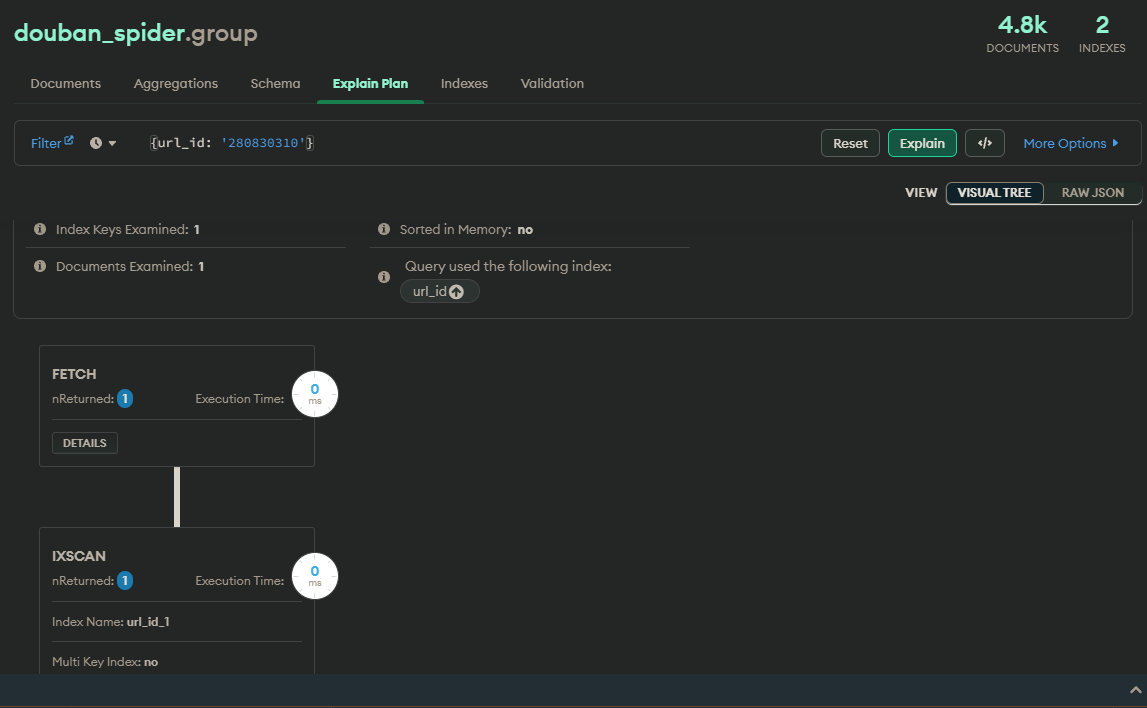
Task: Click the url_id ascending index badge
Action: click(x=440, y=291)
